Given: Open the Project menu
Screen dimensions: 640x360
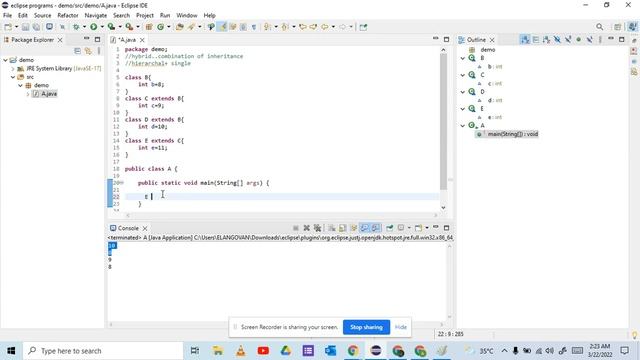Looking at the screenshot, I should [145, 15].
